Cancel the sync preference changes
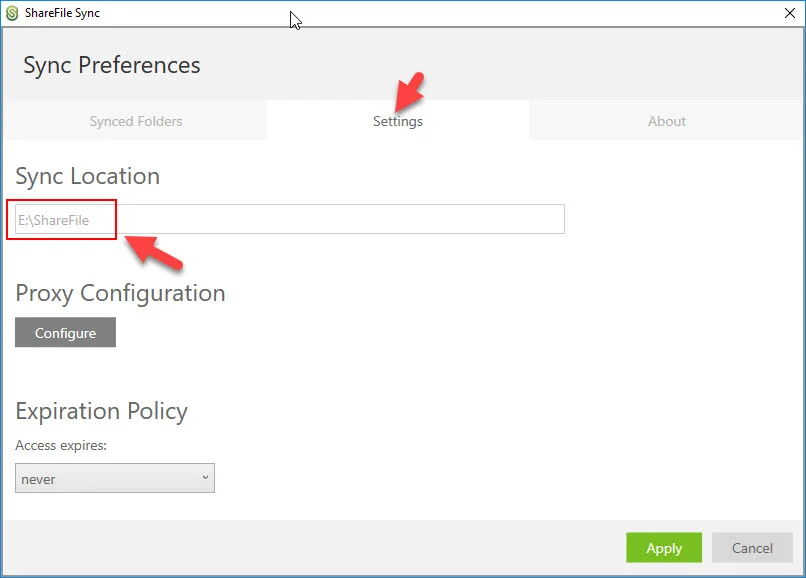This screenshot has width=806, height=578. (752, 548)
